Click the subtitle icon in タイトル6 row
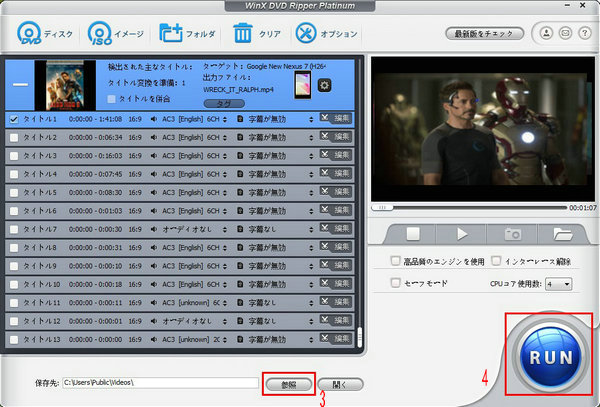The height and width of the screenshot is (407, 600). pyautogui.click(x=240, y=211)
